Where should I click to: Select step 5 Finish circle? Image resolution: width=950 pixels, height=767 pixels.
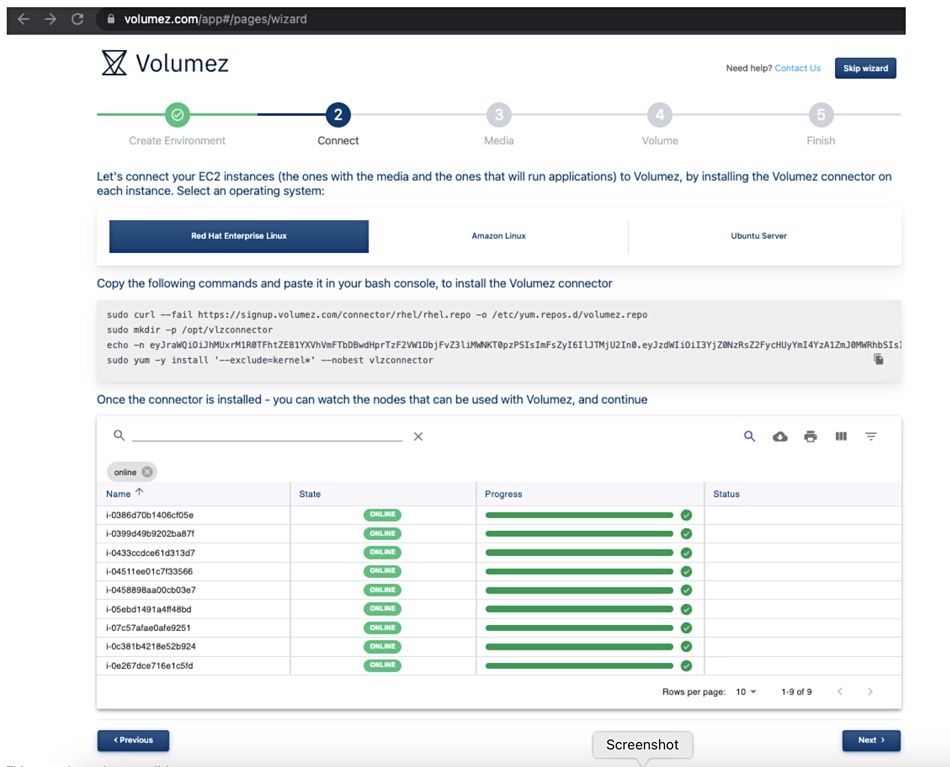click(x=821, y=115)
